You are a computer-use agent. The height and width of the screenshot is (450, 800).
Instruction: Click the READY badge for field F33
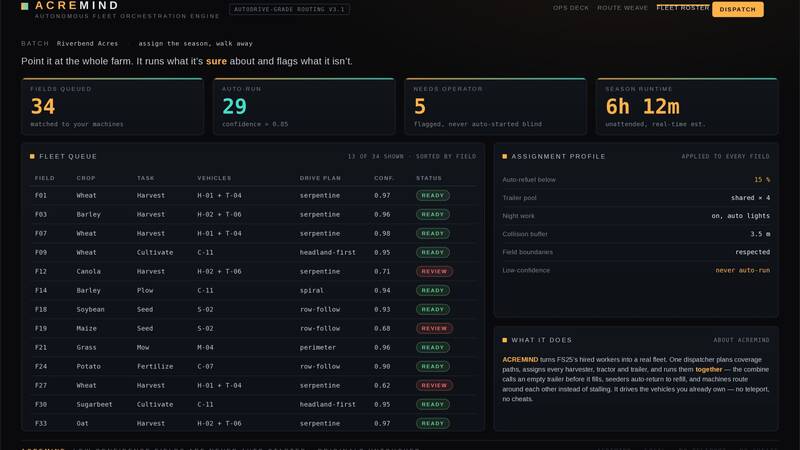click(x=433, y=423)
